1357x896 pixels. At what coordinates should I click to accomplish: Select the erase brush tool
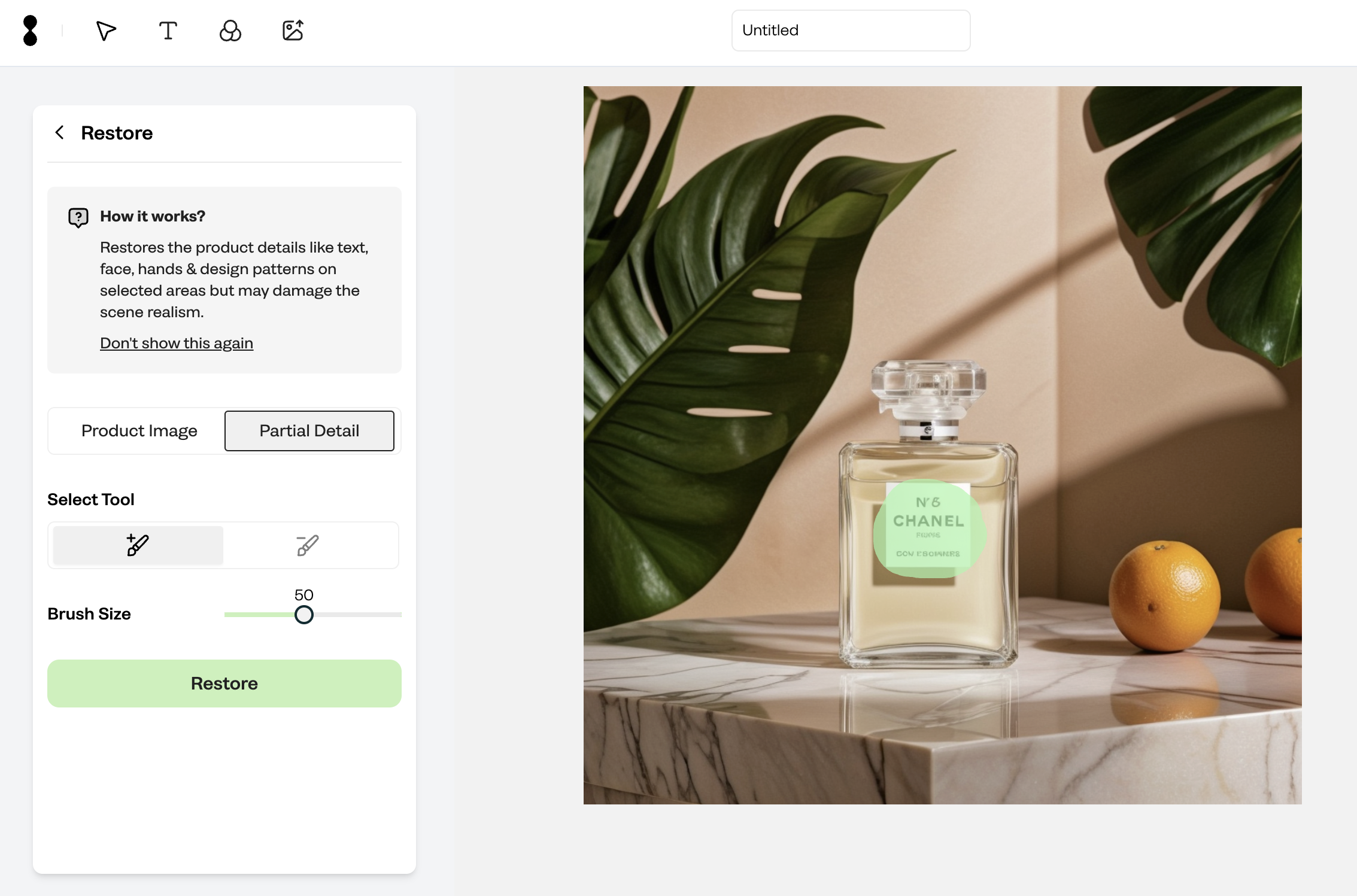(308, 545)
